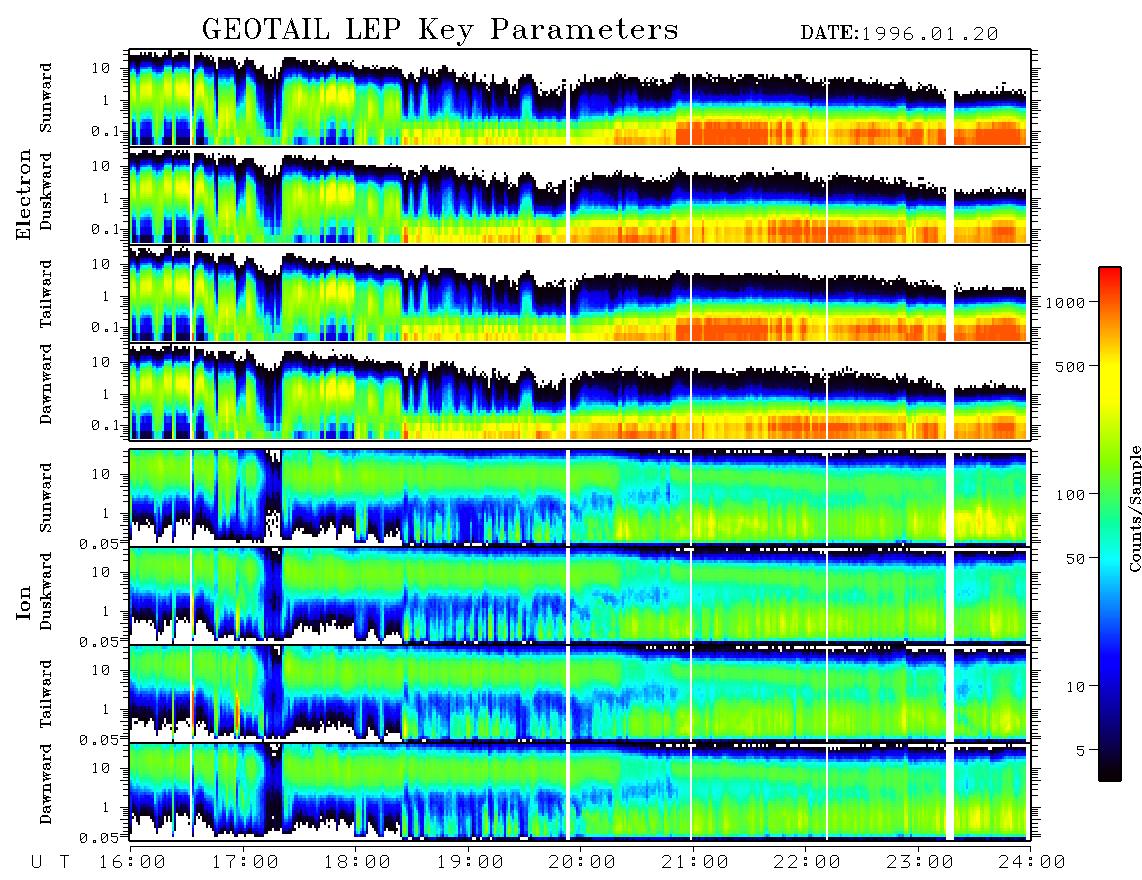Select the Ion Sunward axis label
The height and width of the screenshot is (880, 1142).
click(46, 497)
